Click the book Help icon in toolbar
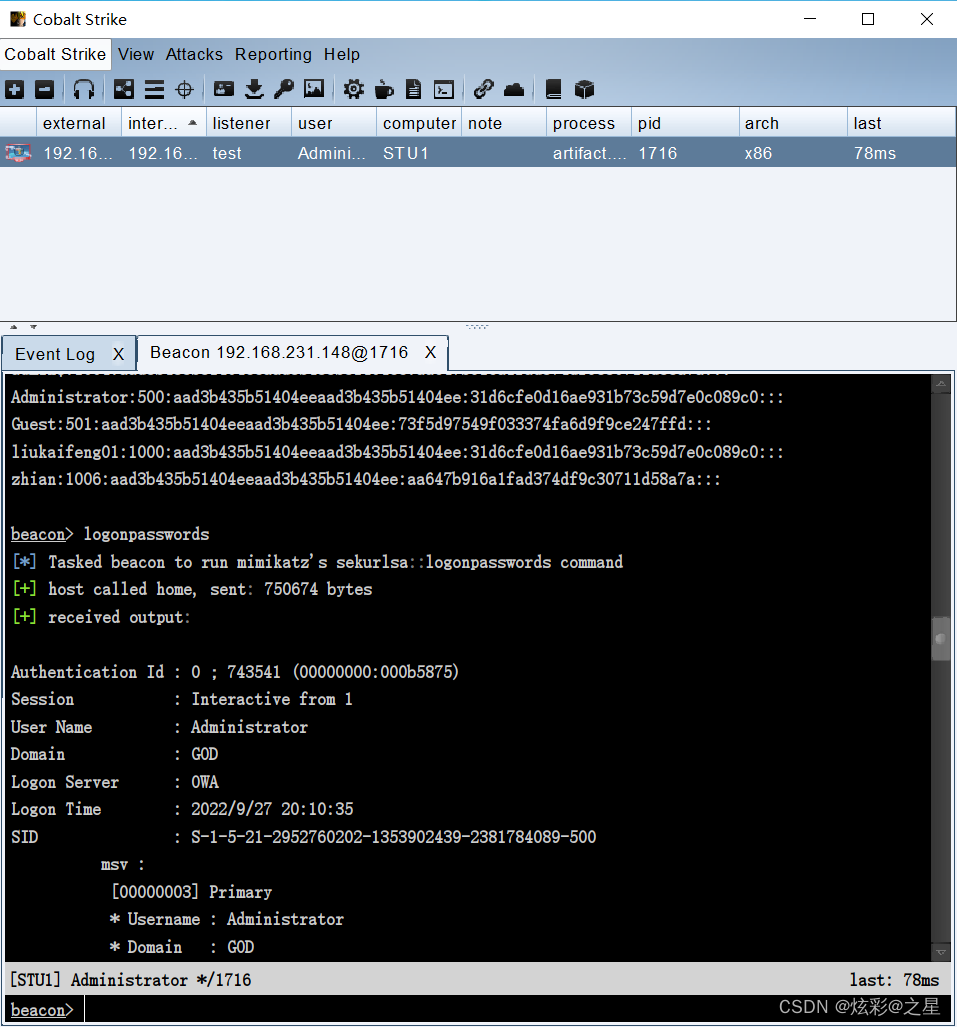This screenshot has height=1027, width=957. (x=554, y=89)
